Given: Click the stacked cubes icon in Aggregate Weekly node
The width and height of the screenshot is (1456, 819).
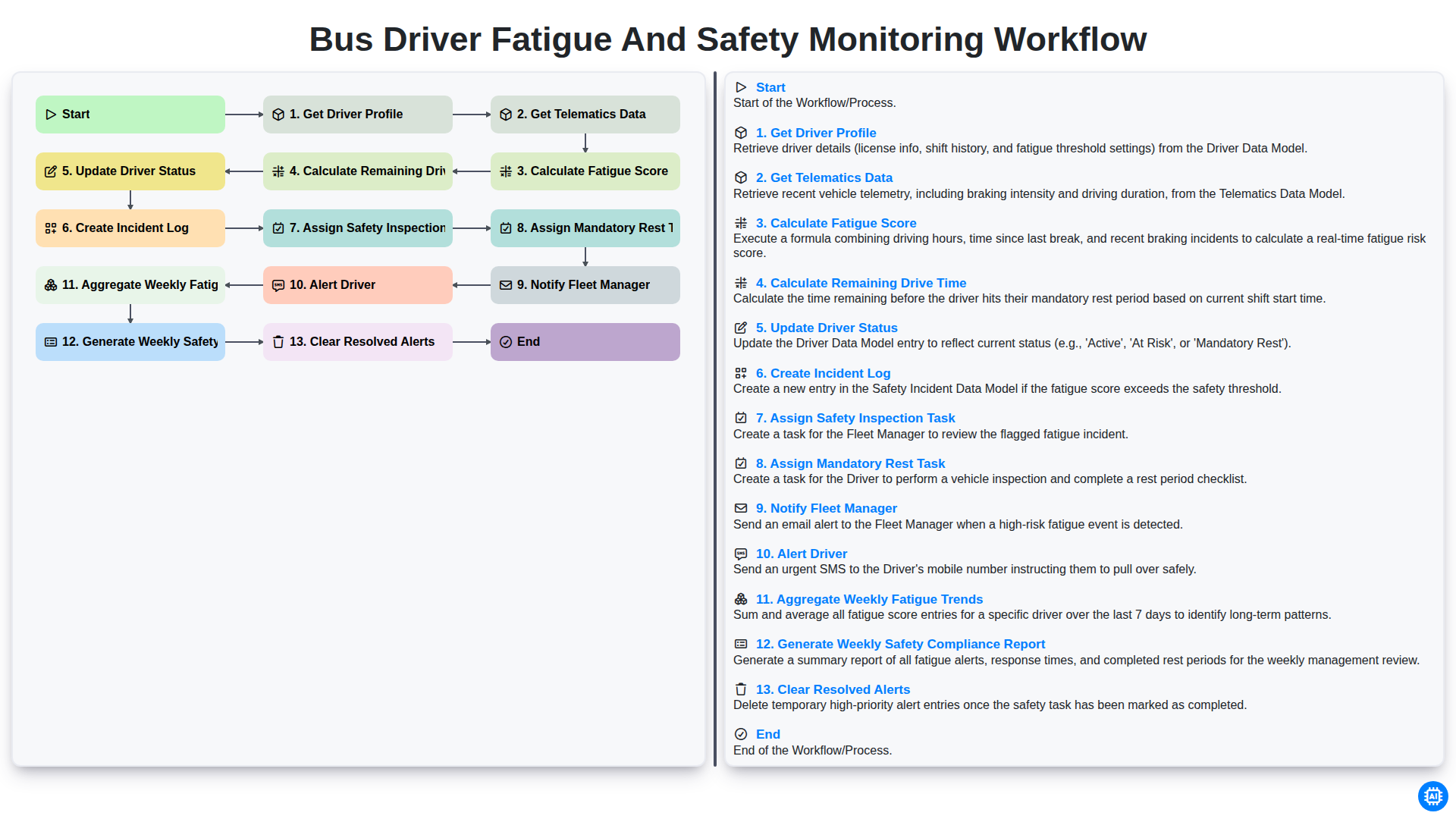Looking at the screenshot, I should pos(51,285).
